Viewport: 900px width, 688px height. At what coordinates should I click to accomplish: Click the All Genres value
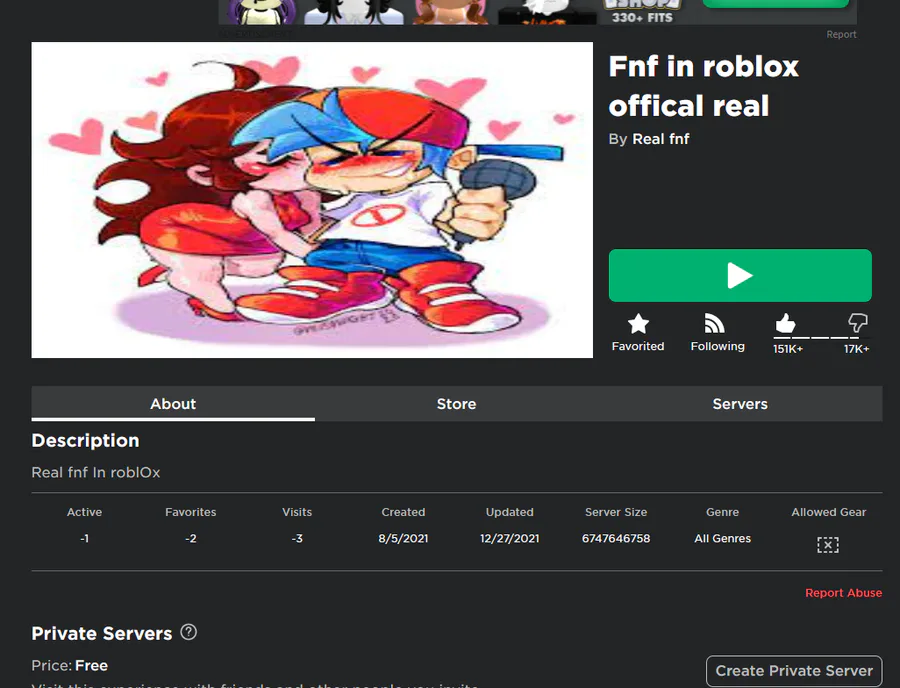722,538
